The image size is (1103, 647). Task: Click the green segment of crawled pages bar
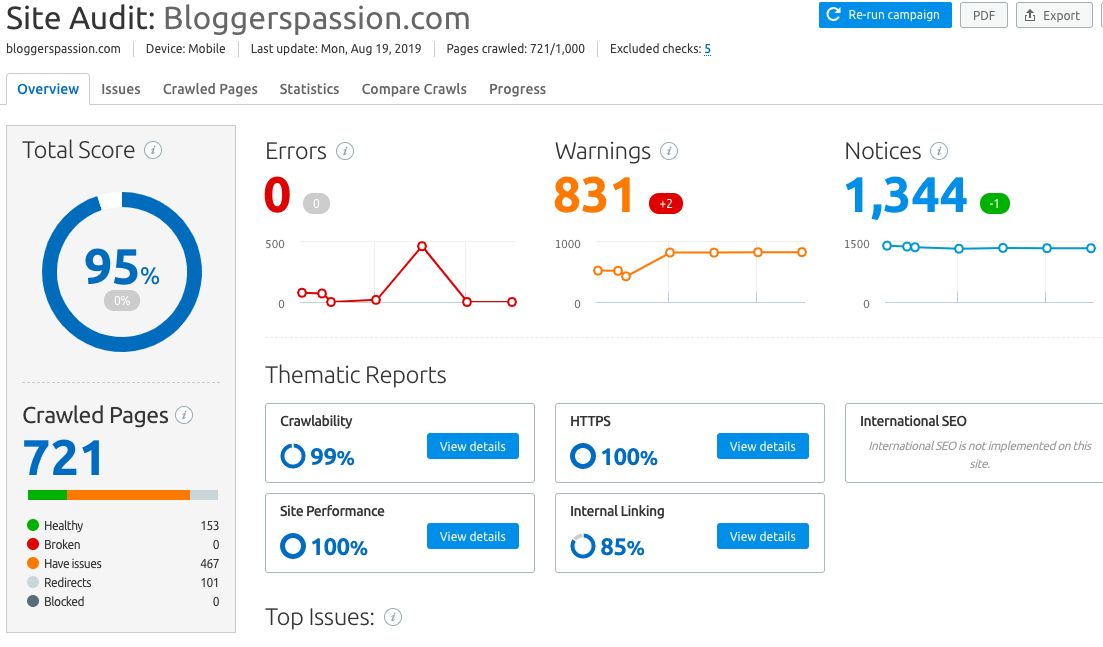click(x=47, y=495)
